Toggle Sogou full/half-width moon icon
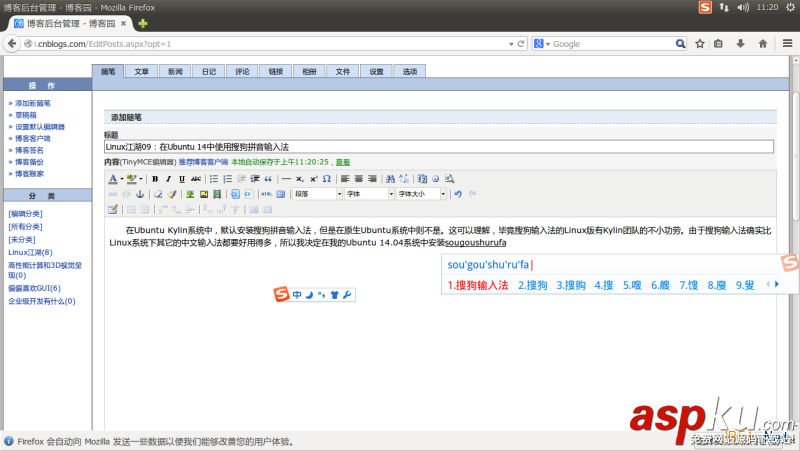The height and width of the screenshot is (451, 800). (x=309, y=295)
